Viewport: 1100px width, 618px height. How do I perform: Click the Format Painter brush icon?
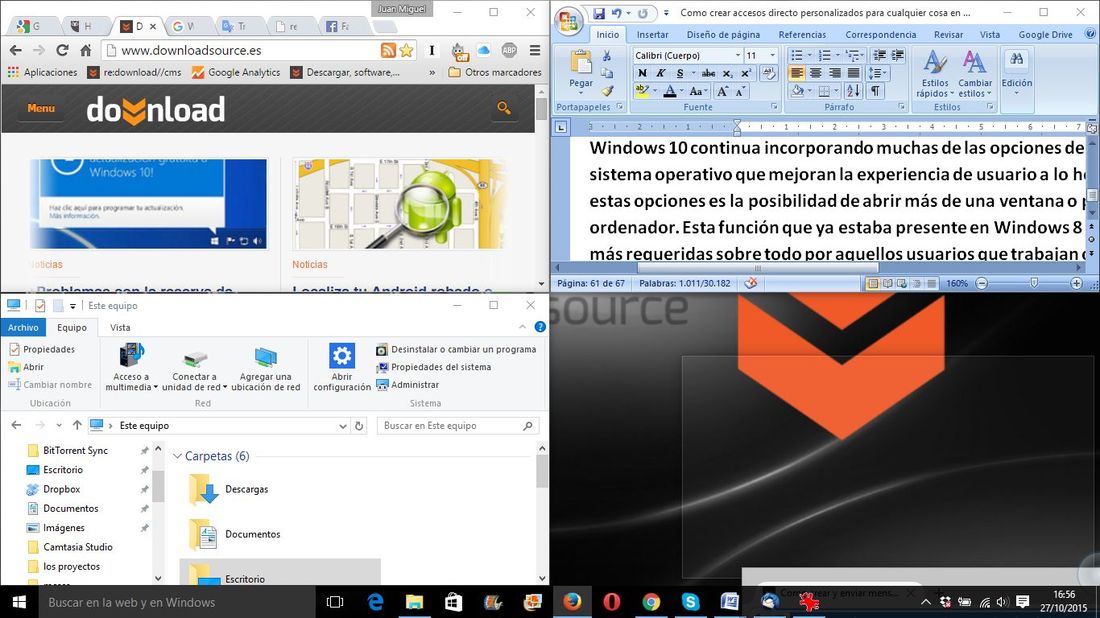pos(608,90)
